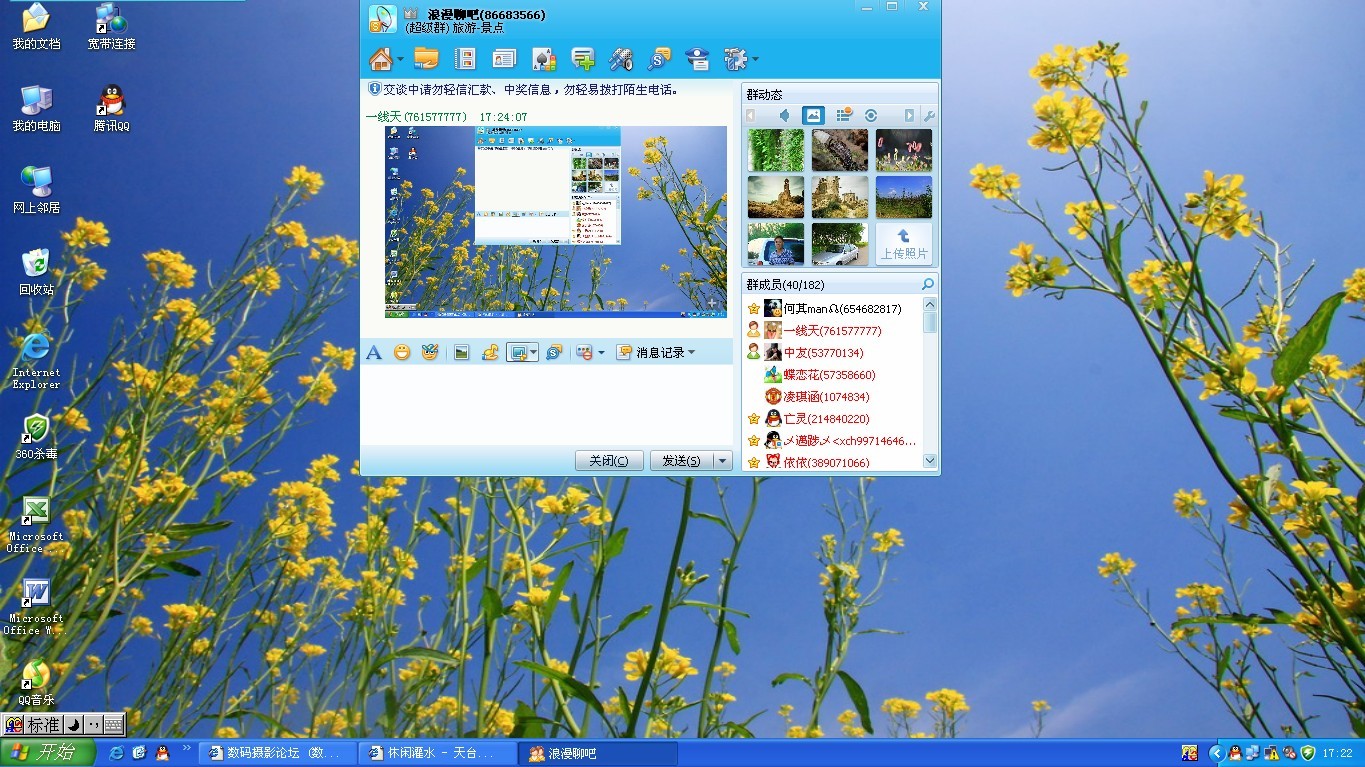Select the photos view in 群动态 panel
Image resolution: width=1365 pixels, height=767 pixels.
(813, 116)
